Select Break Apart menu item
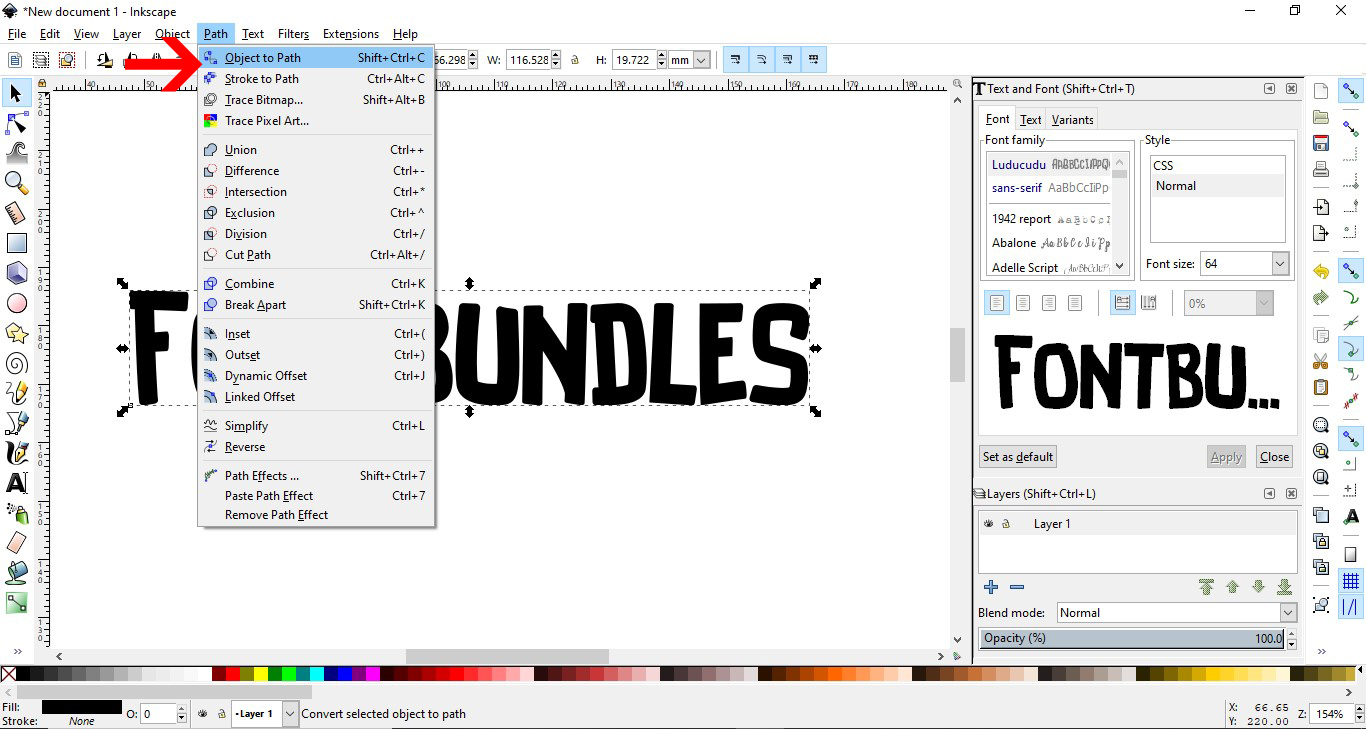The height and width of the screenshot is (729, 1366). coord(316,305)
